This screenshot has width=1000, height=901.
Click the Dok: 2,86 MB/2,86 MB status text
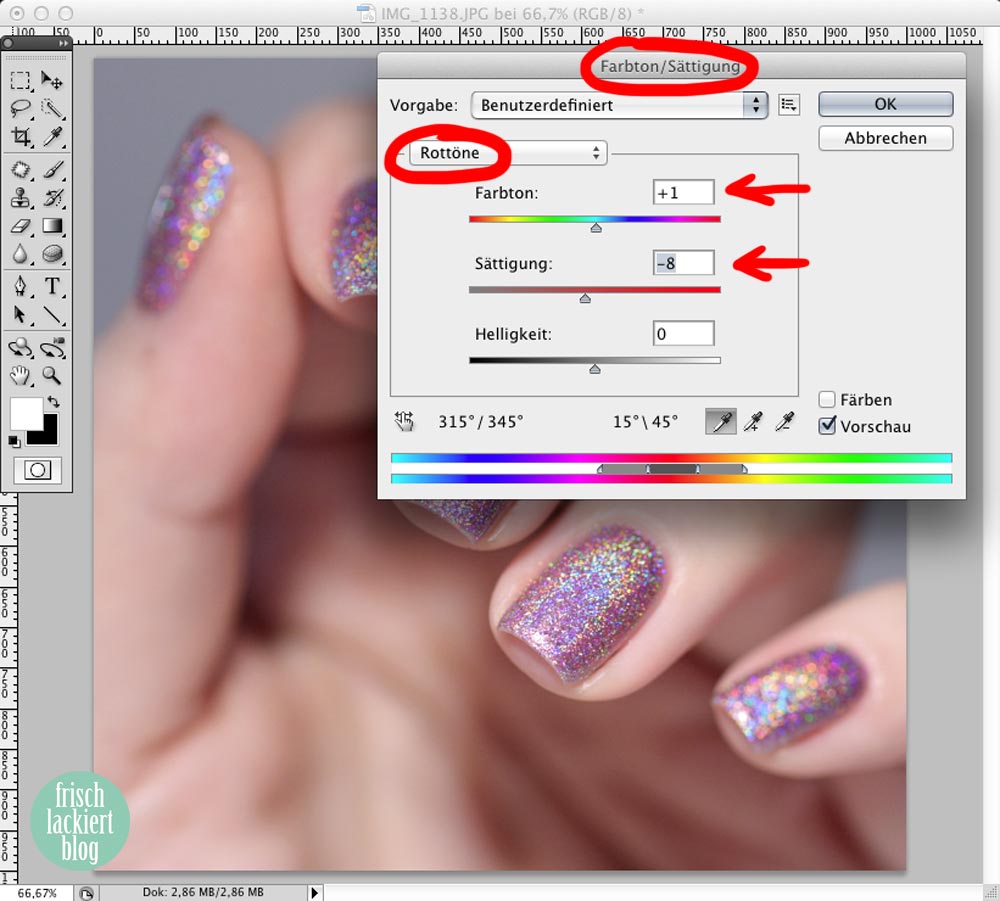pos(203,892)
